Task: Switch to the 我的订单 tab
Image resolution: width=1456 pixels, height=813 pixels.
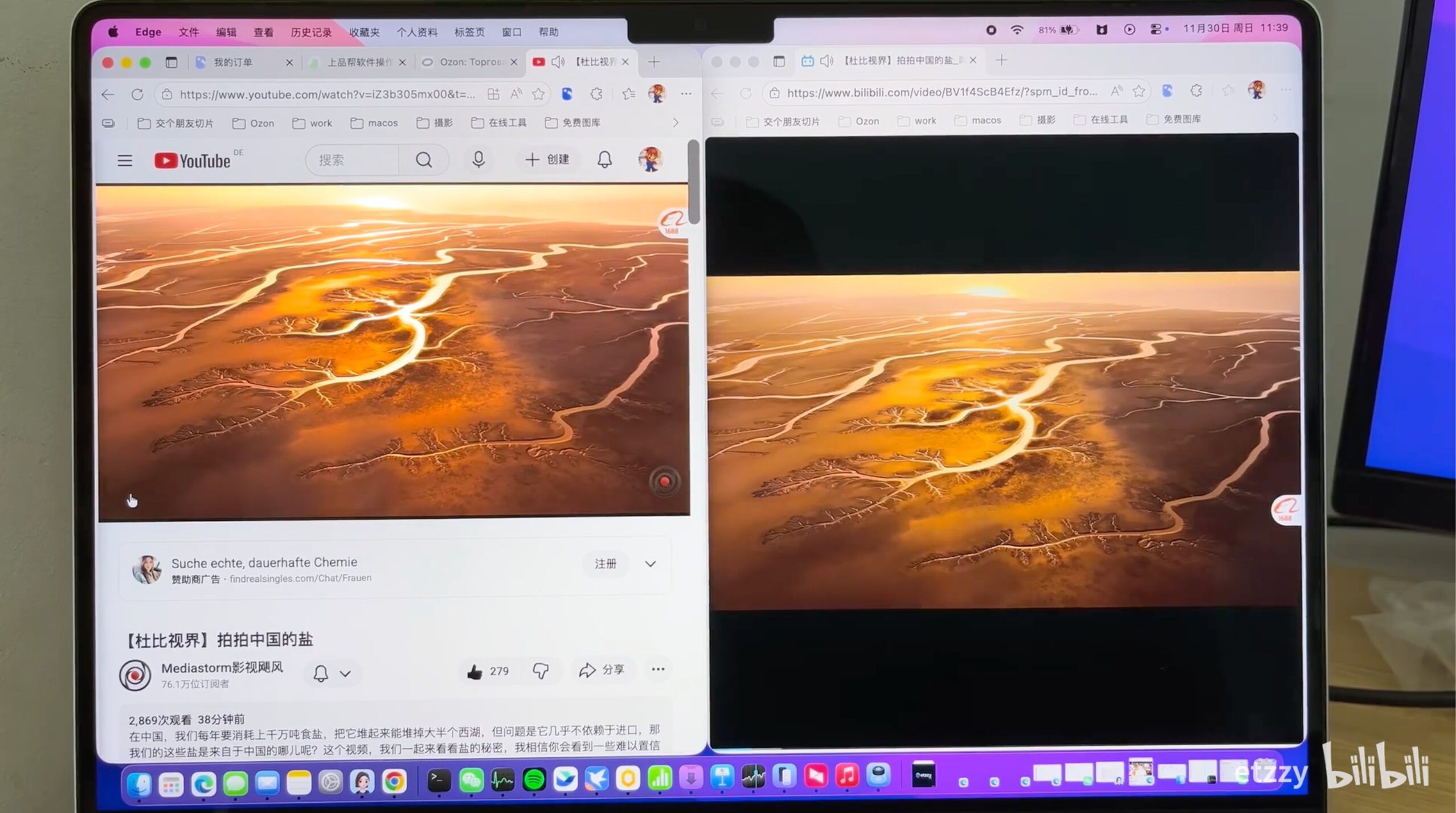Action: [233, 62]
